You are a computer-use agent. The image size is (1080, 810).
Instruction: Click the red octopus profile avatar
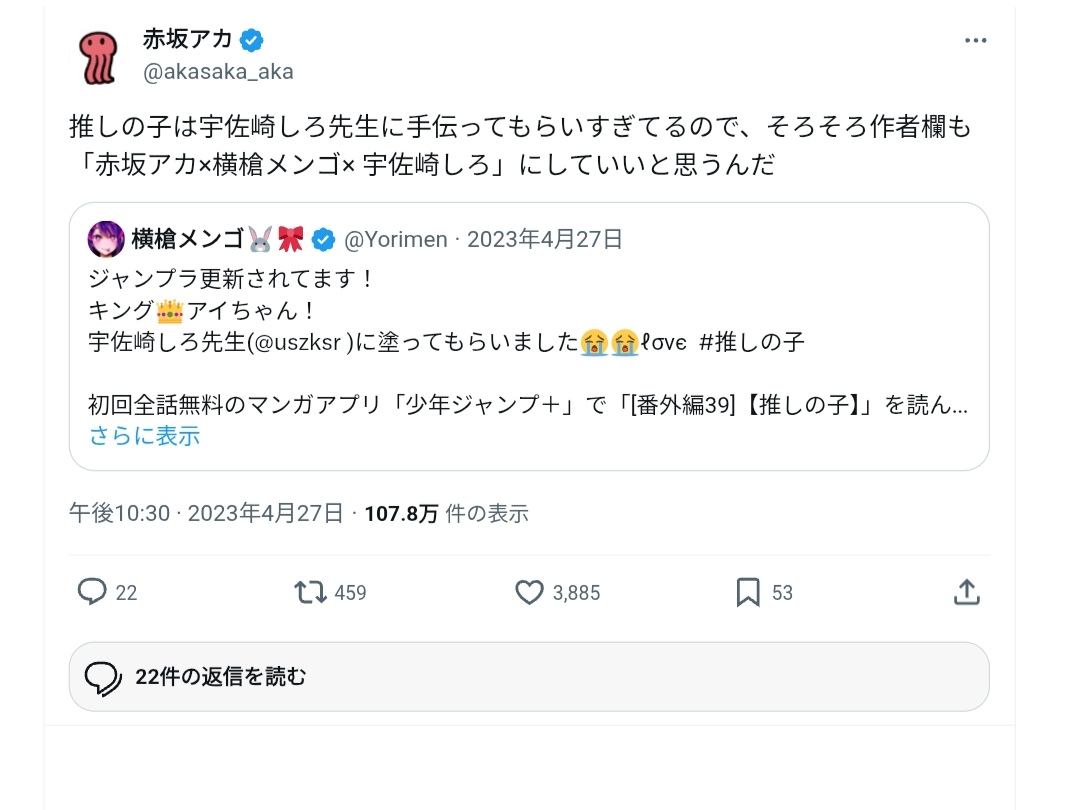[x=96, y=56]
